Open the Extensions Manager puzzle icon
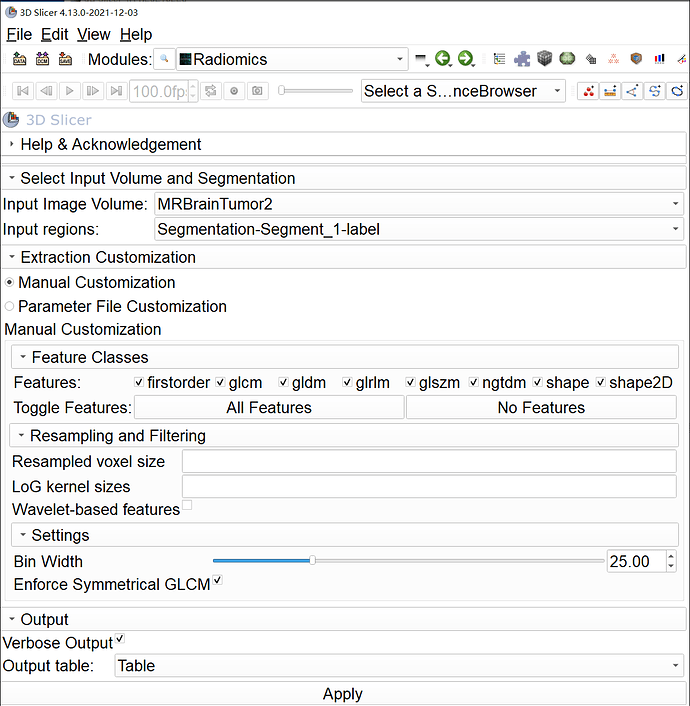This screenshot has width=690, height=706. (x=521, y=59)
